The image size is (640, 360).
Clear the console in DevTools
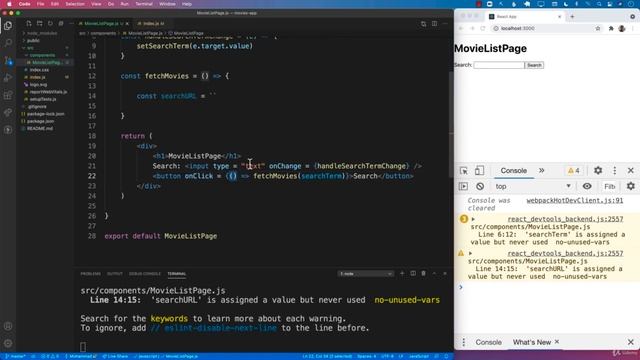pyautogui.click(x=480, y=187)
